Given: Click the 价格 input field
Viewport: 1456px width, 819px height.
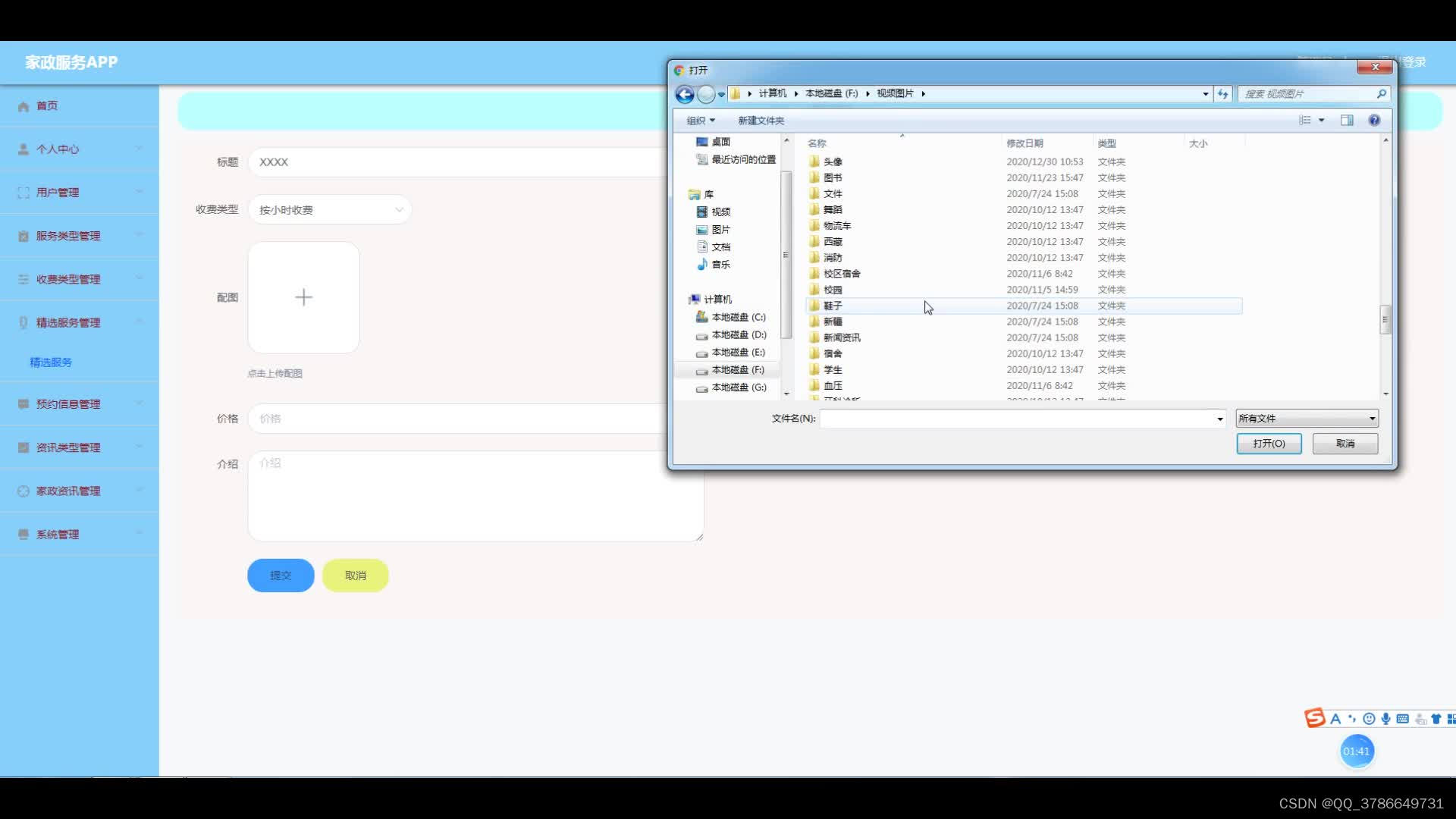Looking at the screenshot, I should [475, 419].
